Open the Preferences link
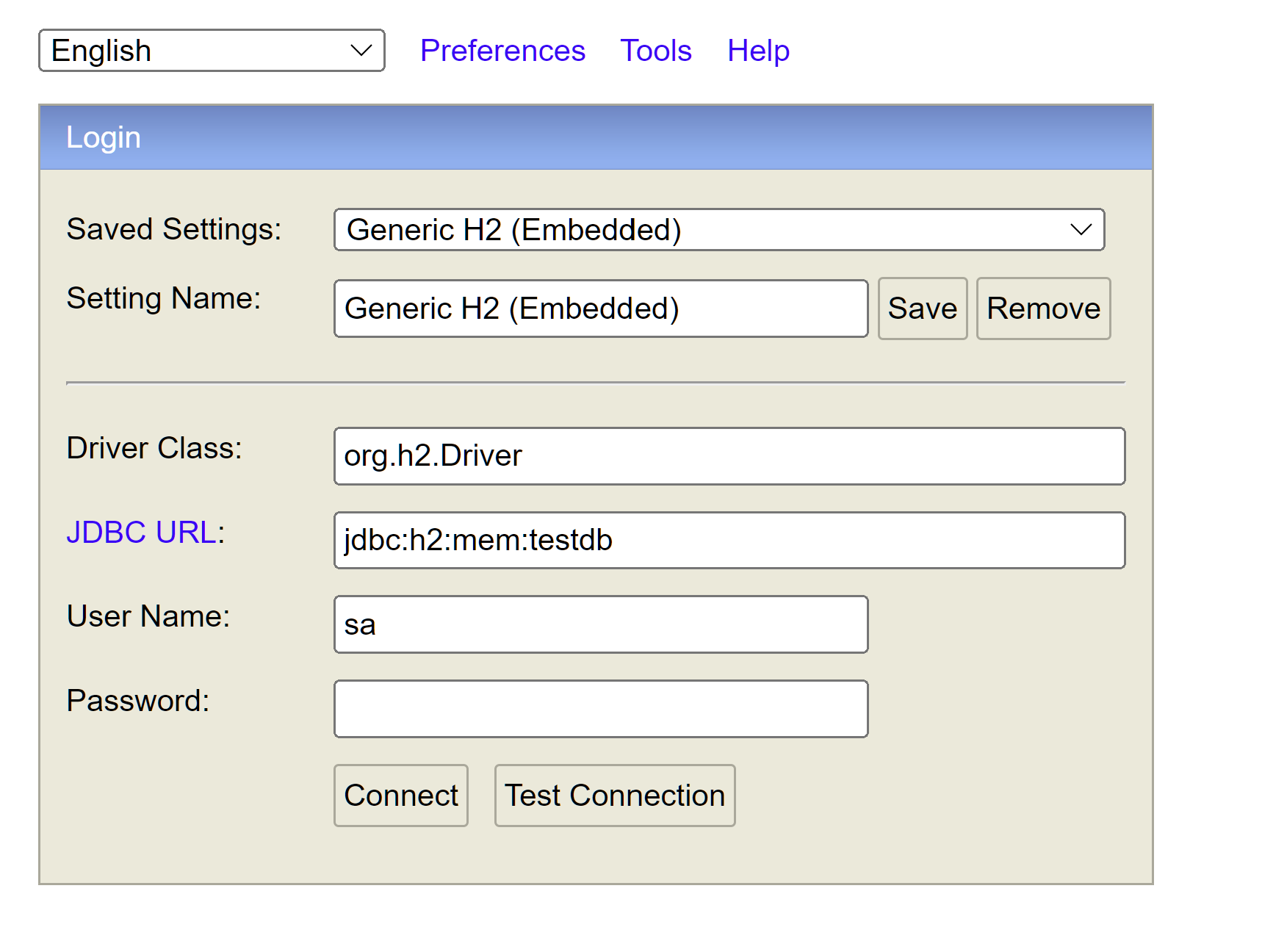The image size is (1262, 952). tap(502, 51)
